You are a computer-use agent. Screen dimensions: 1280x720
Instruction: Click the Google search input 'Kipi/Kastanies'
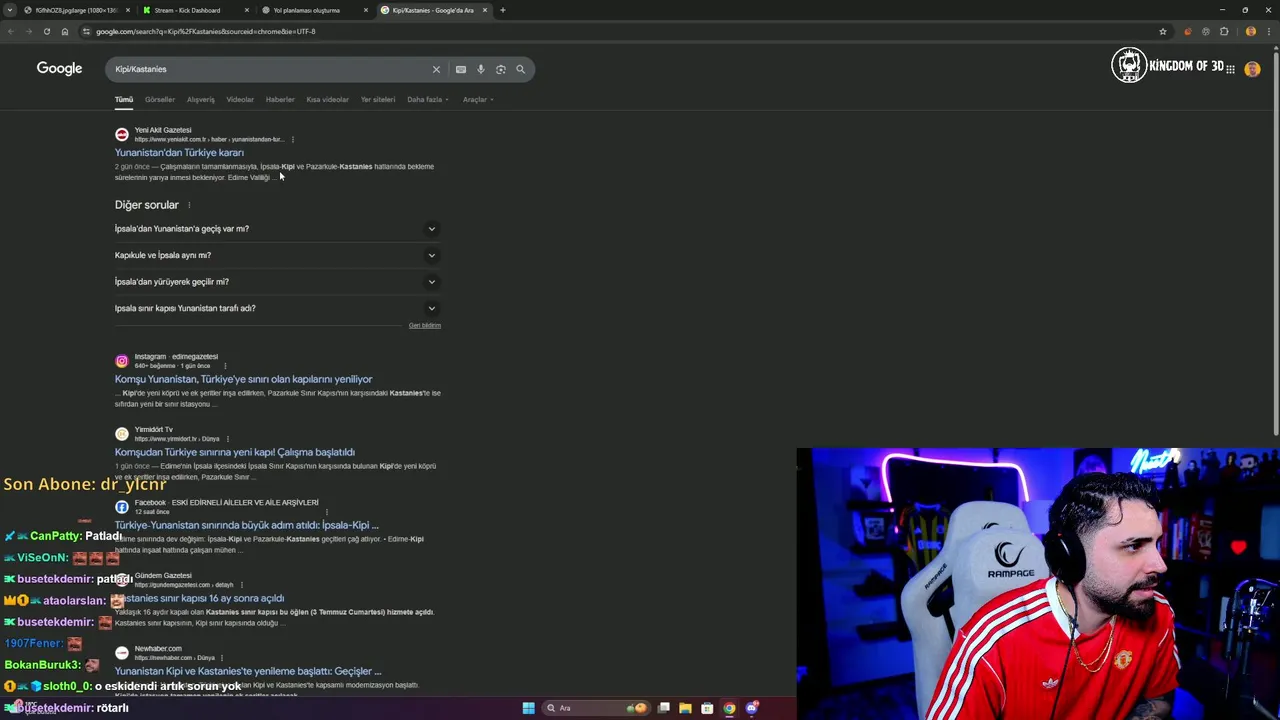(x=270, y=69)
